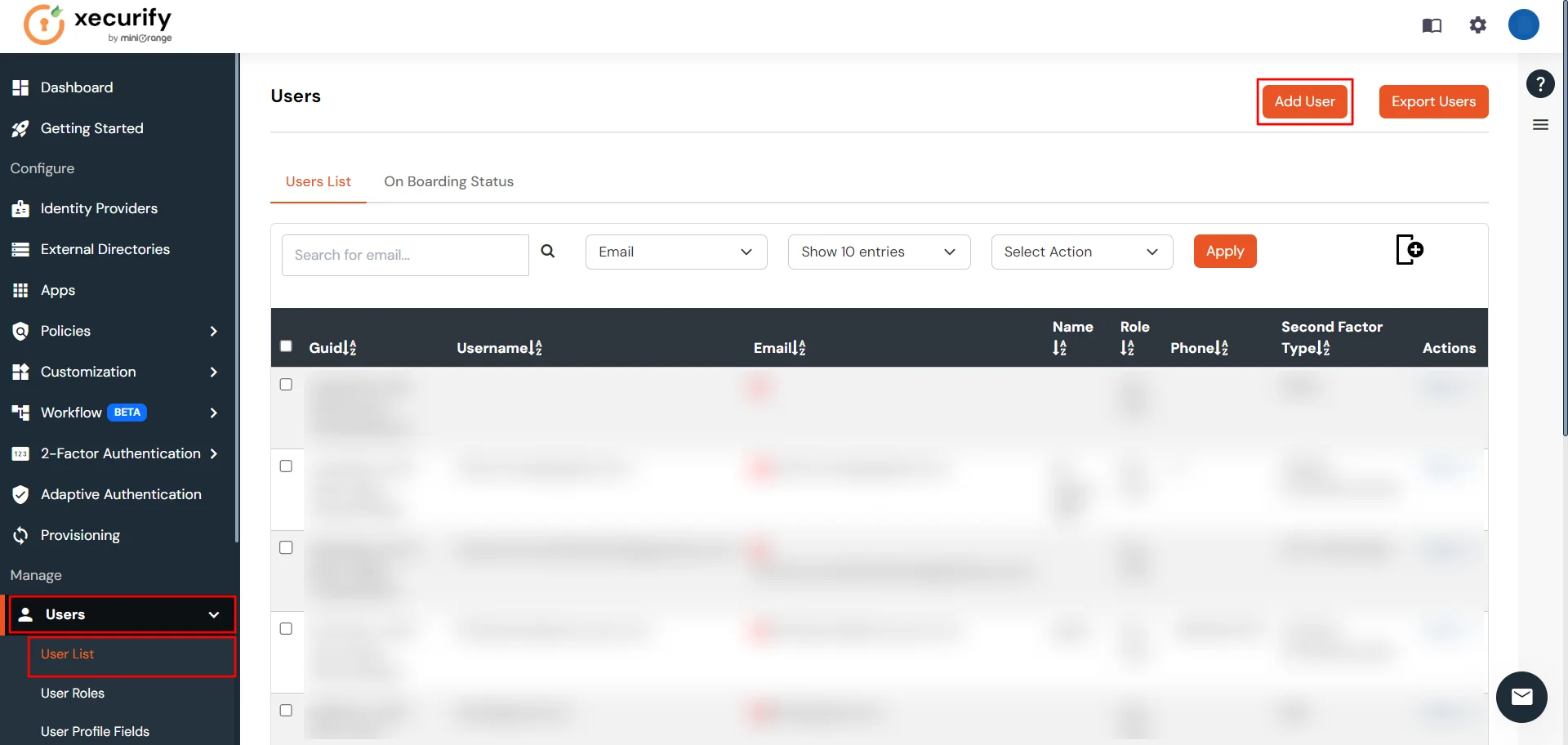This screenshot has height=745, width=1568.
Task: Open the documentation book icon
Action: tap(1432, 25)
